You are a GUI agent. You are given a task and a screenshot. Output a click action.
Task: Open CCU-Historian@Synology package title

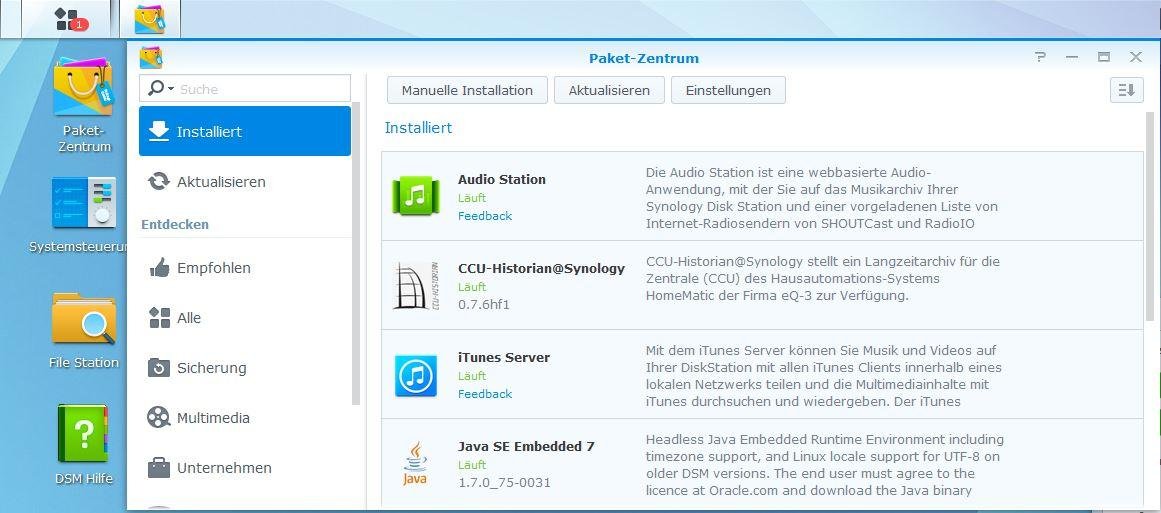541,268
